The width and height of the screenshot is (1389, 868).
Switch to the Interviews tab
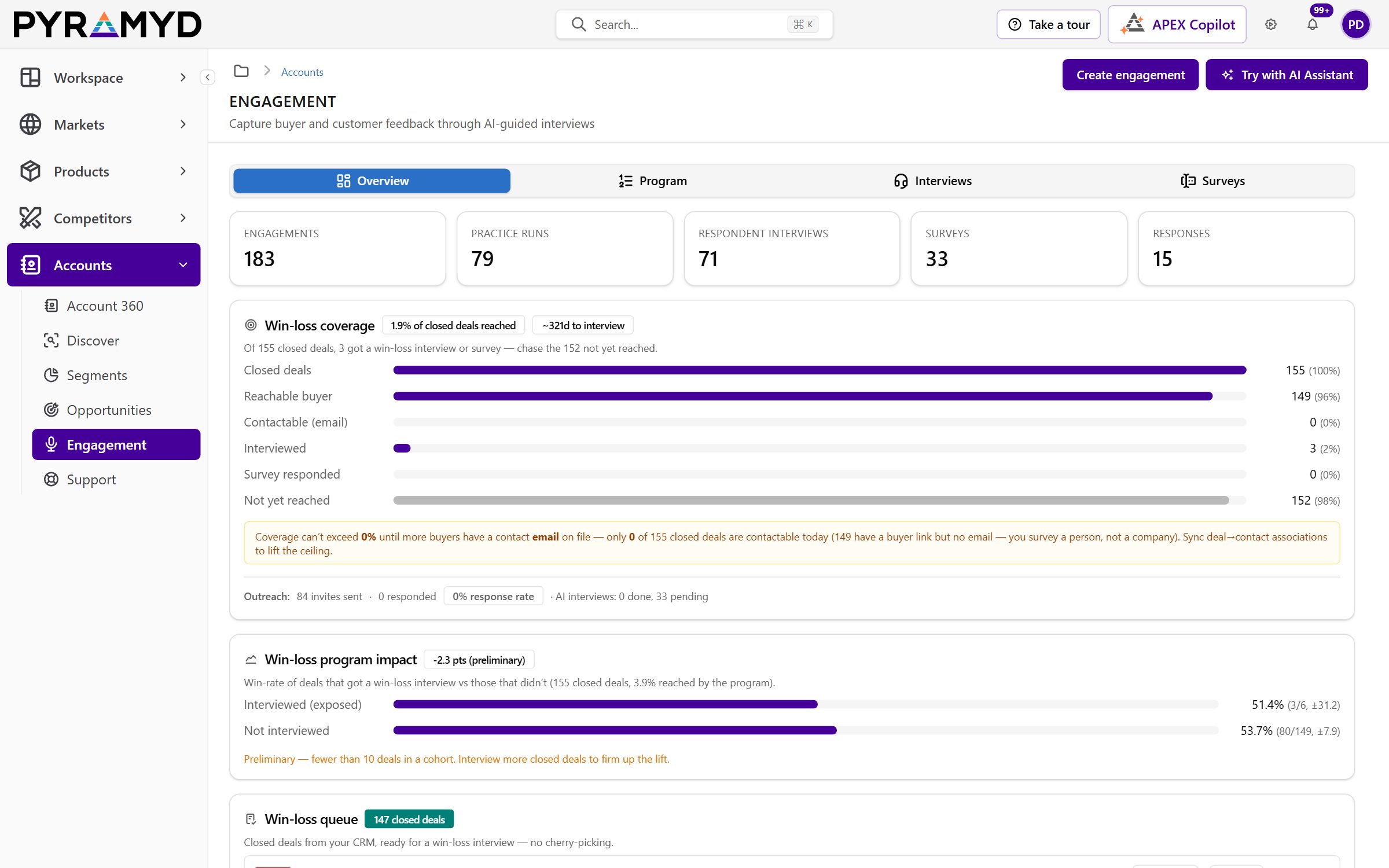(x=932, y=181)
